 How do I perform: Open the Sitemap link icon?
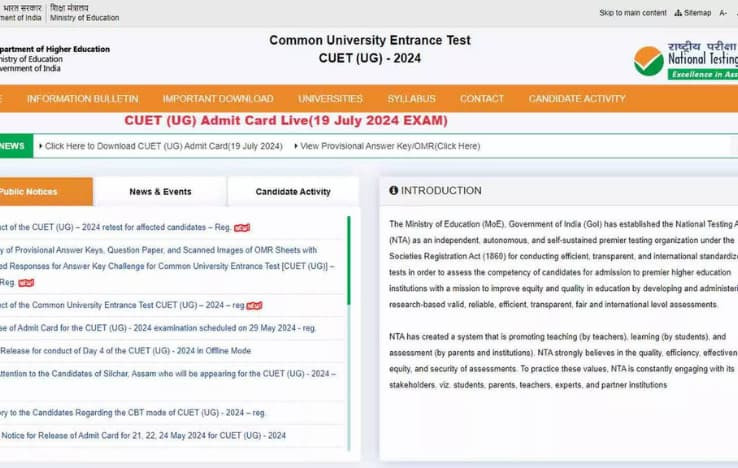[x=678, y=13]
